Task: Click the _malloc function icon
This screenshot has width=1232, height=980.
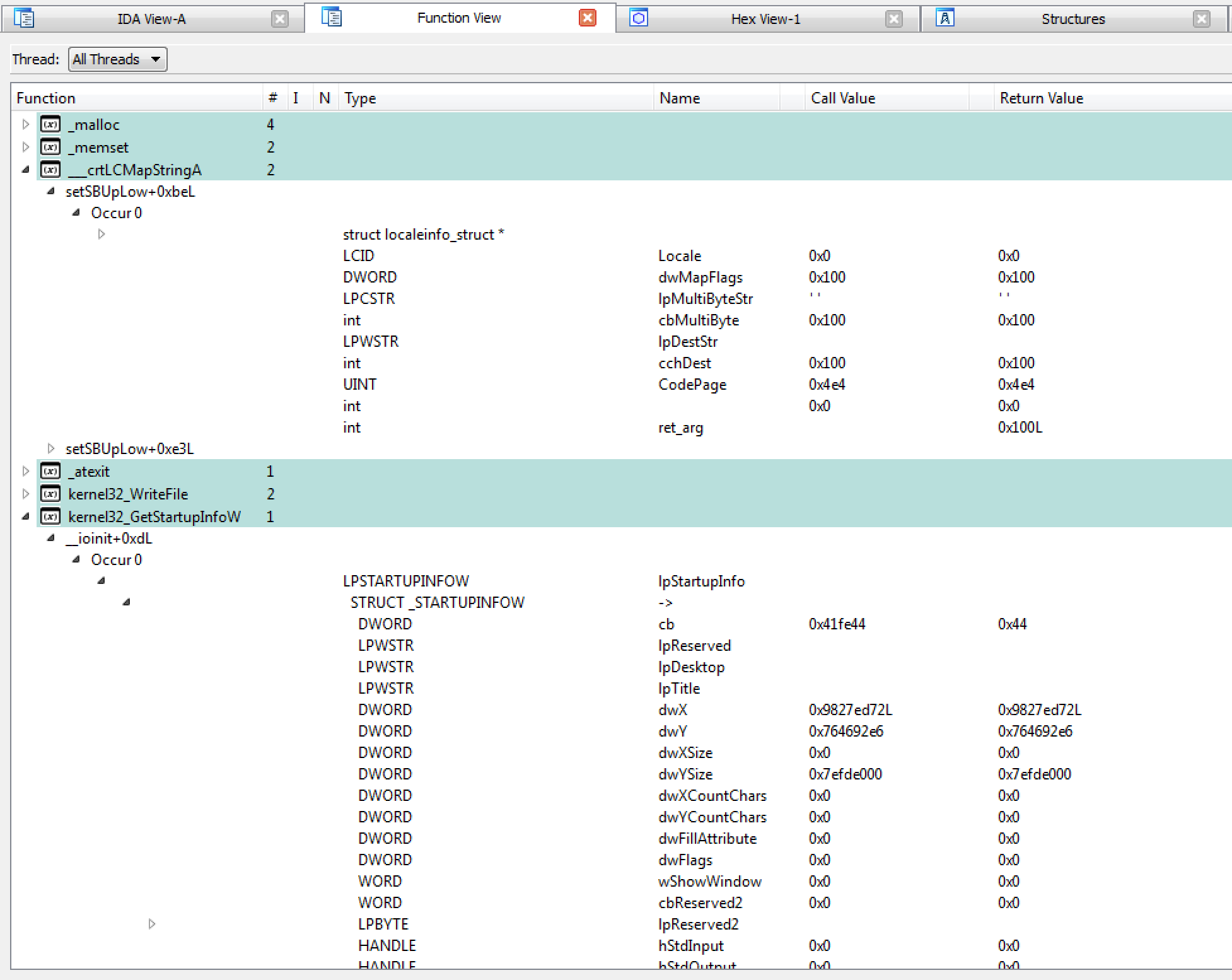Action: (51, 124)
